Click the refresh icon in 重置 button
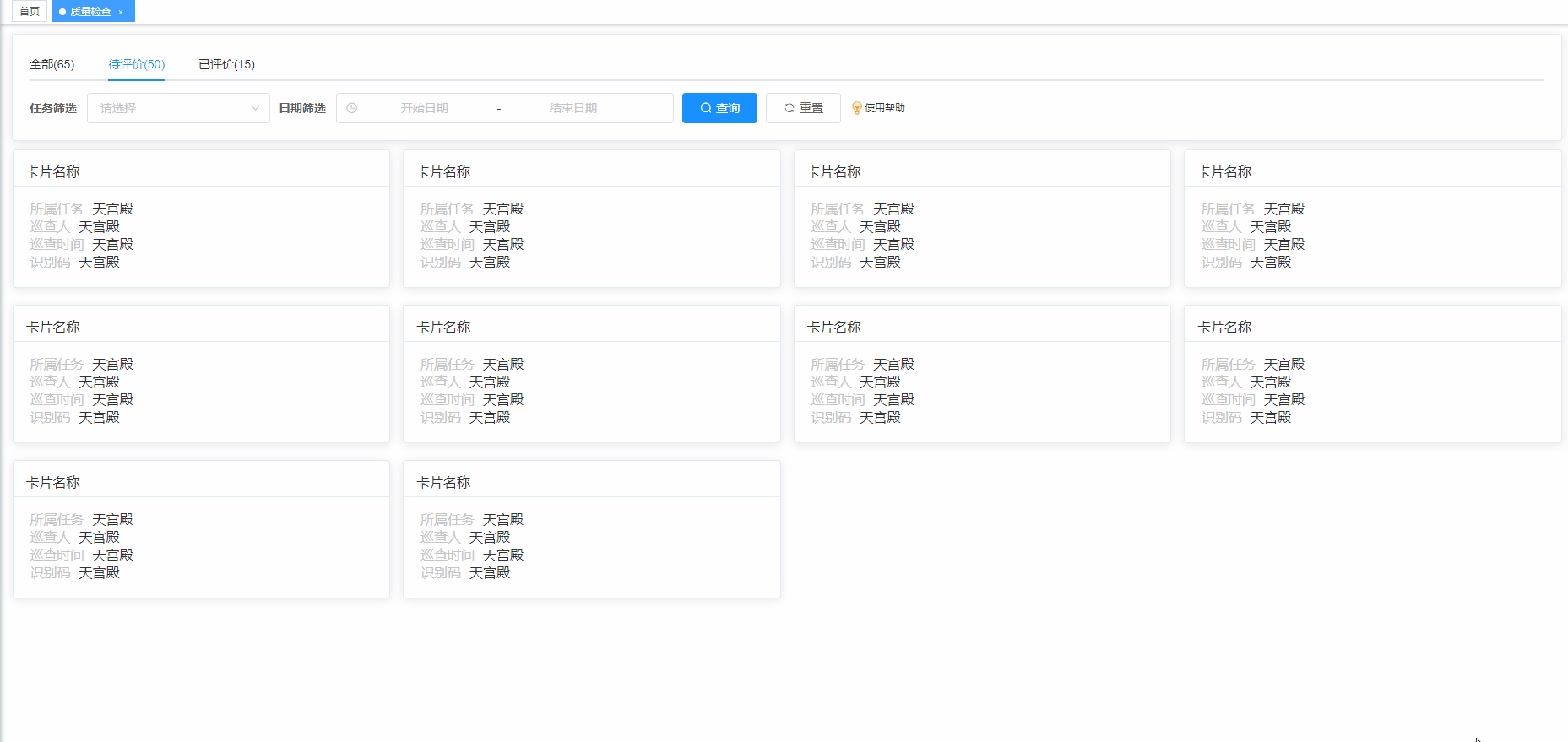The image size is (1568, 742). 789,108
